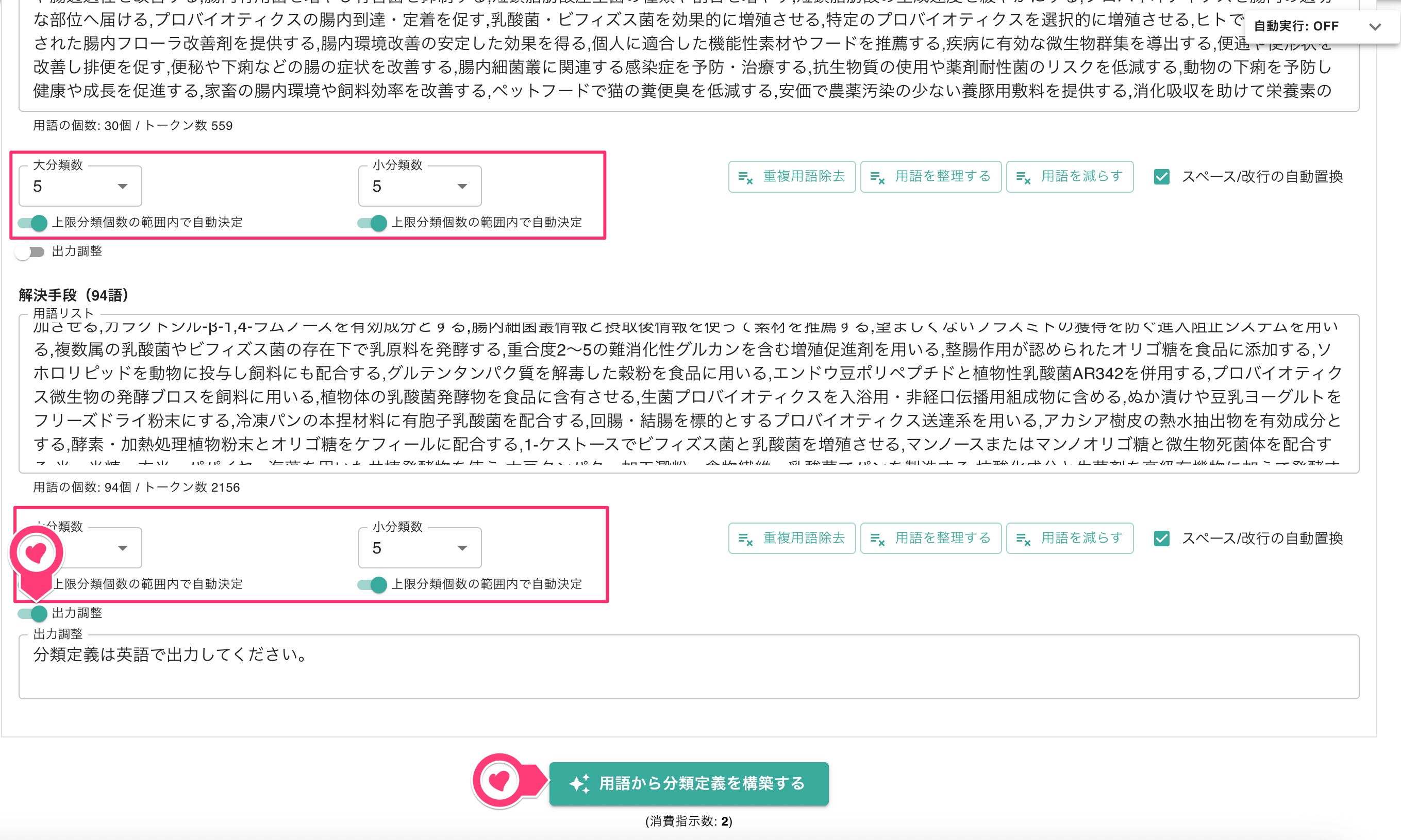
Task: Click into the 解決手段 用語リスト textarea
Action: tap(689, 393)
